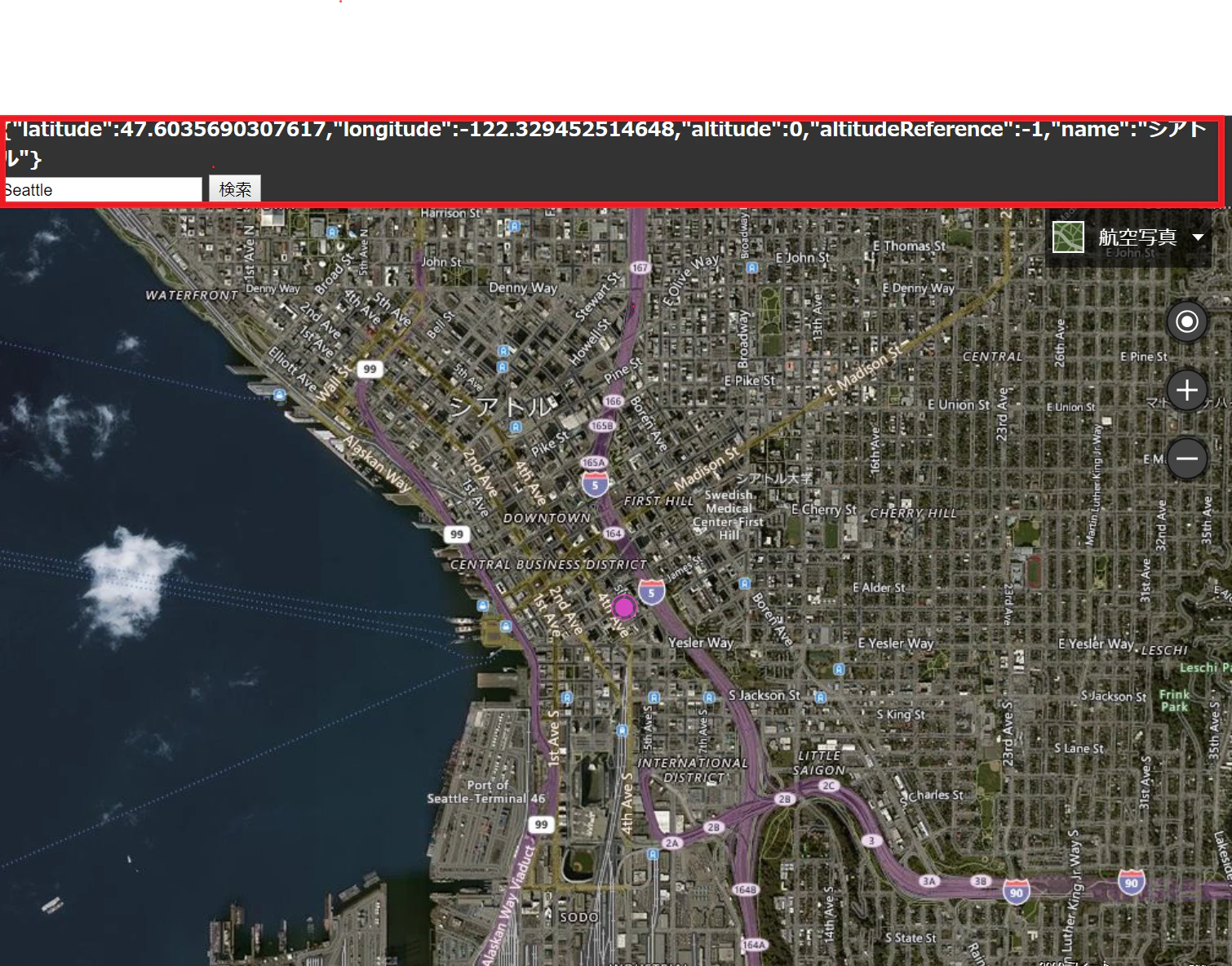Click the INTERNATIONAL DISTRICT label
Image resolution: width=1232 pixels, height=966 pixels.
tap(694, 770)
